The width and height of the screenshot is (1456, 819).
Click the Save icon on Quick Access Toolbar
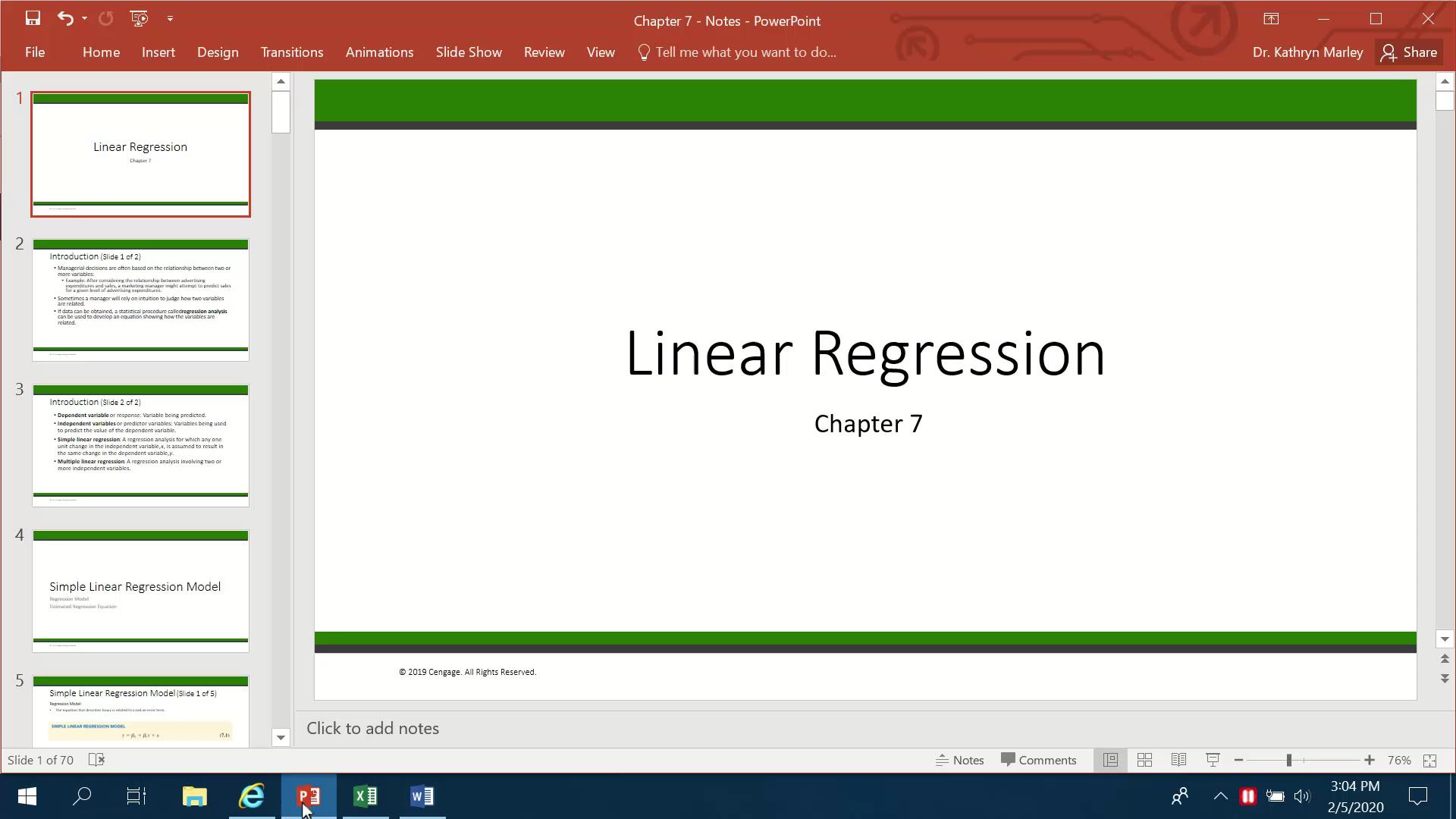(x=33, y=19)
